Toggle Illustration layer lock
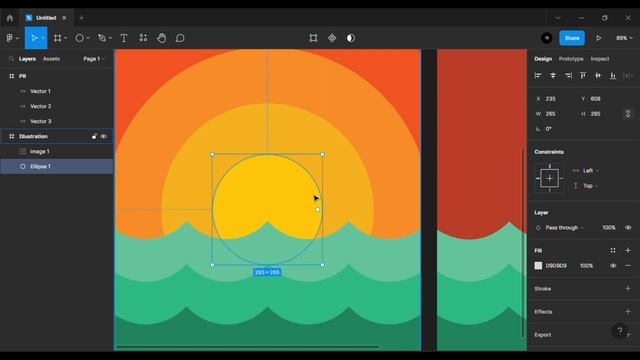Screen dimensions: 640x360 [x=94, y=136]
